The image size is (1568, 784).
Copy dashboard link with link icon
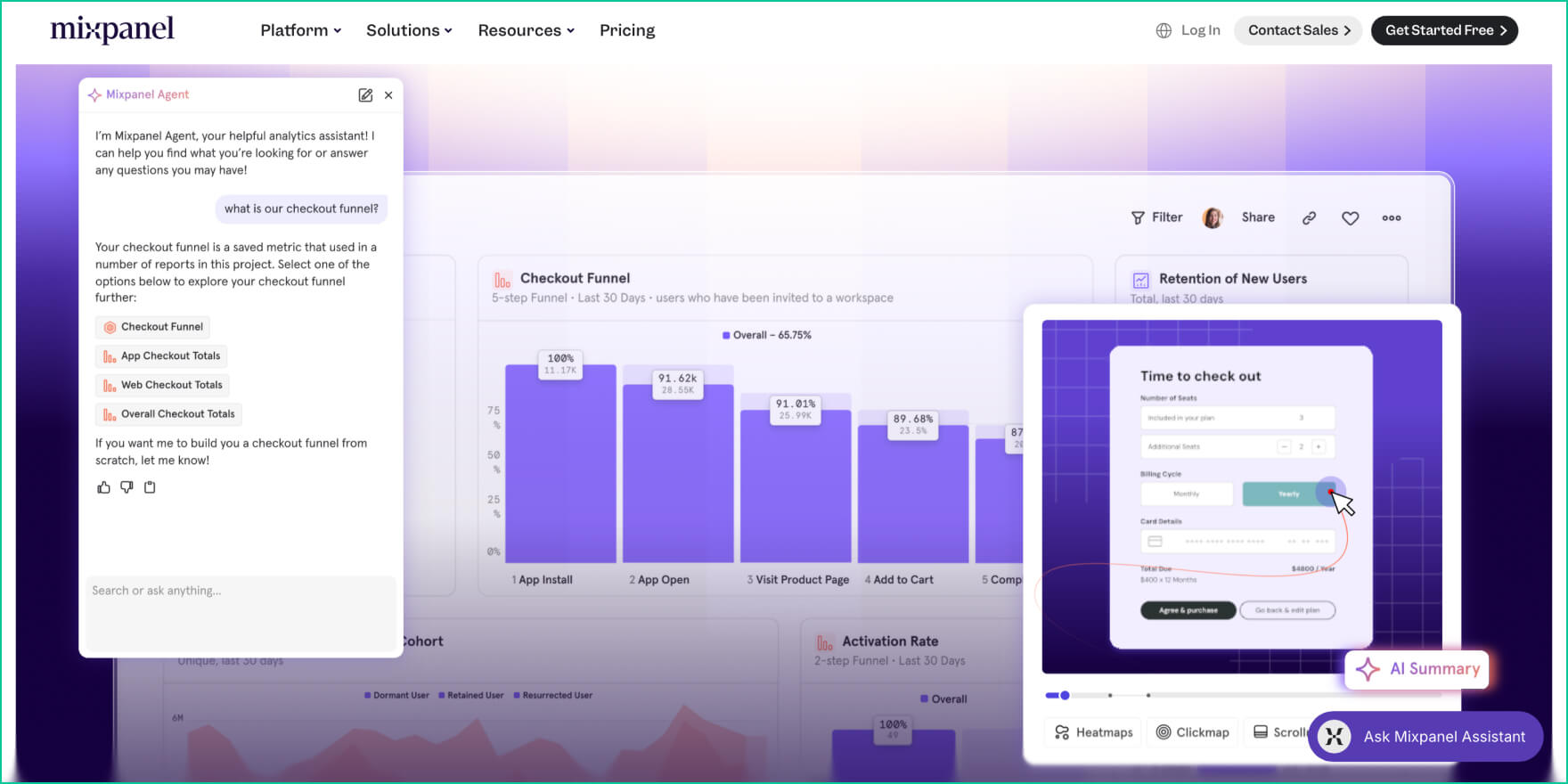1309,217
